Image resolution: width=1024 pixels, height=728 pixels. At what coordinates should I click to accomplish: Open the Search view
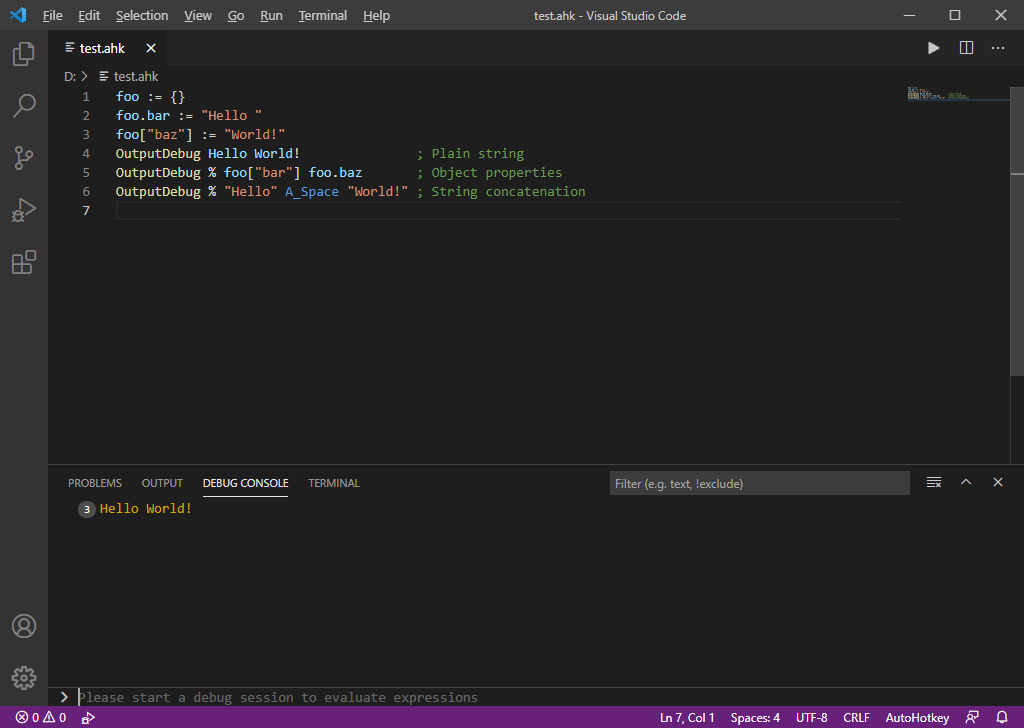tap(24, 106)
